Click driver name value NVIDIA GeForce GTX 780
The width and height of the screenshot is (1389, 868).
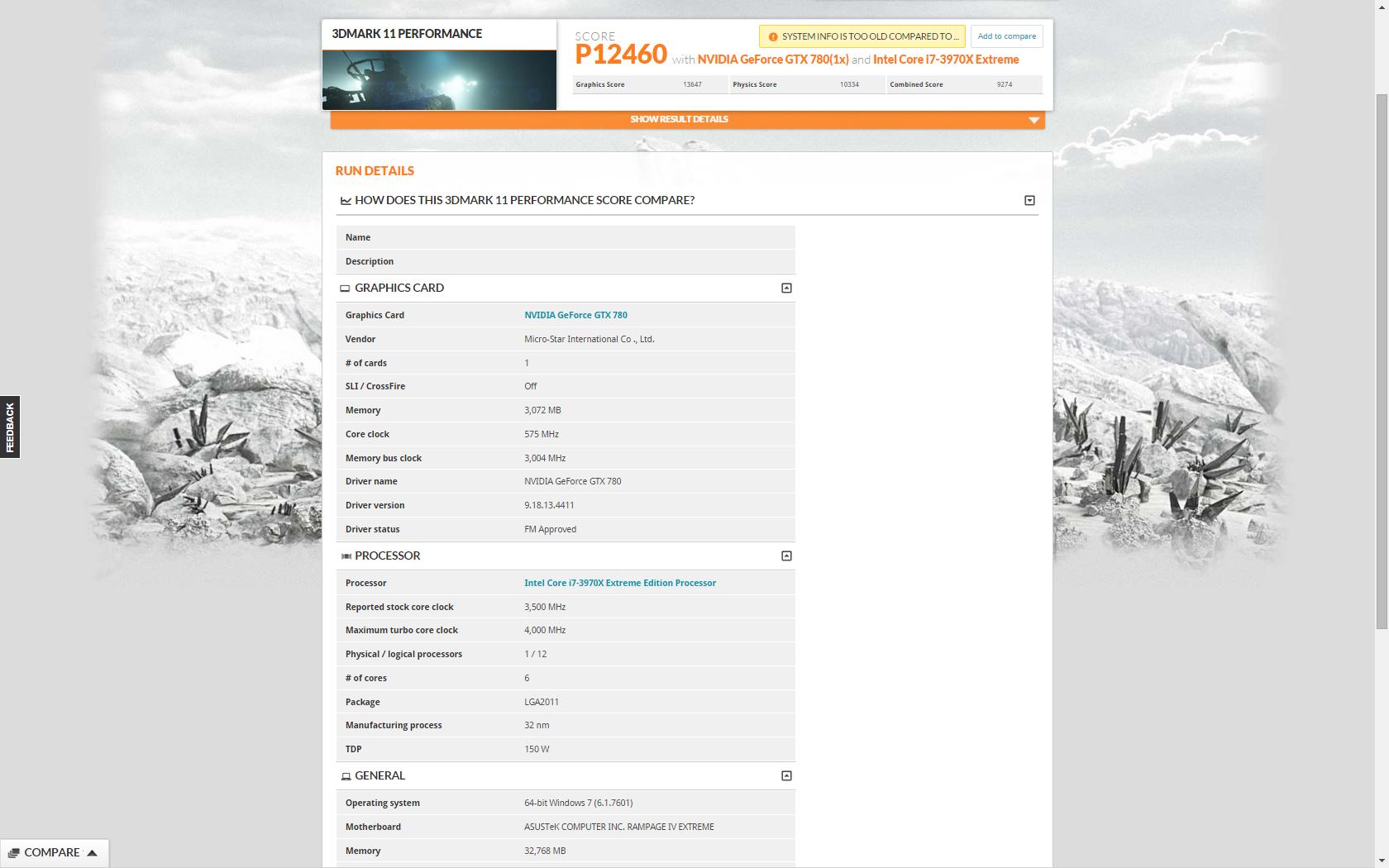pyautogui.click(x=573, y=481)
